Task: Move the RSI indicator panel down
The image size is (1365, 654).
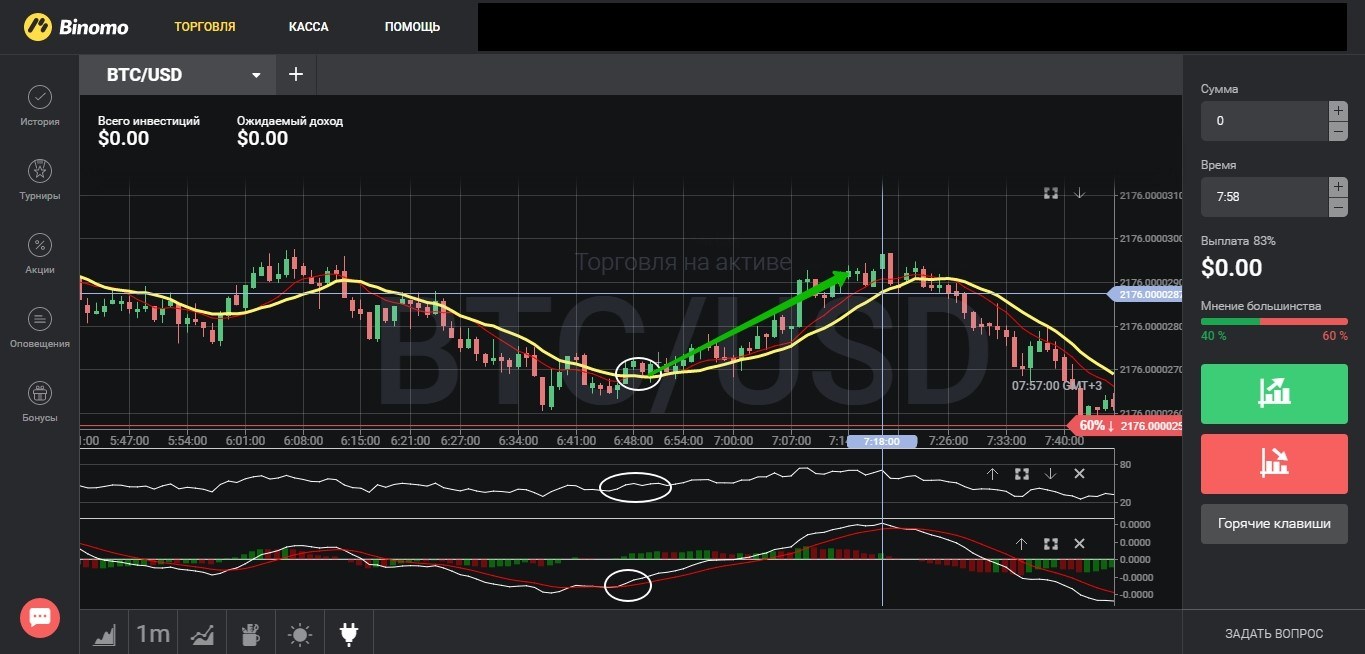Action: point(1050,474)
